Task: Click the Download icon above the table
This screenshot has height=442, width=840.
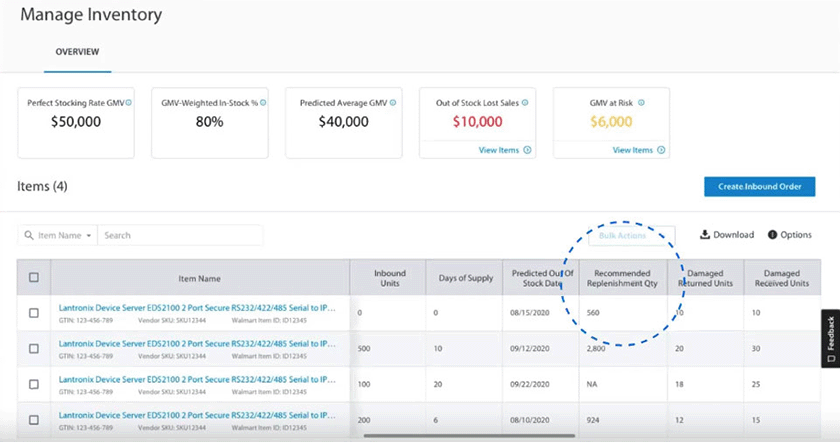Action: point(705,235)
